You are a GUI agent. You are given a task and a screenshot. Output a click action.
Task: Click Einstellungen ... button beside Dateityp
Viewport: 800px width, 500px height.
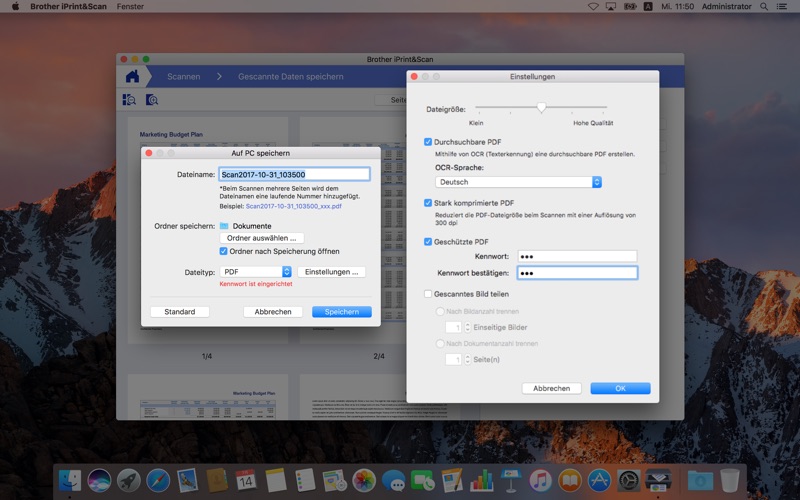332,272
